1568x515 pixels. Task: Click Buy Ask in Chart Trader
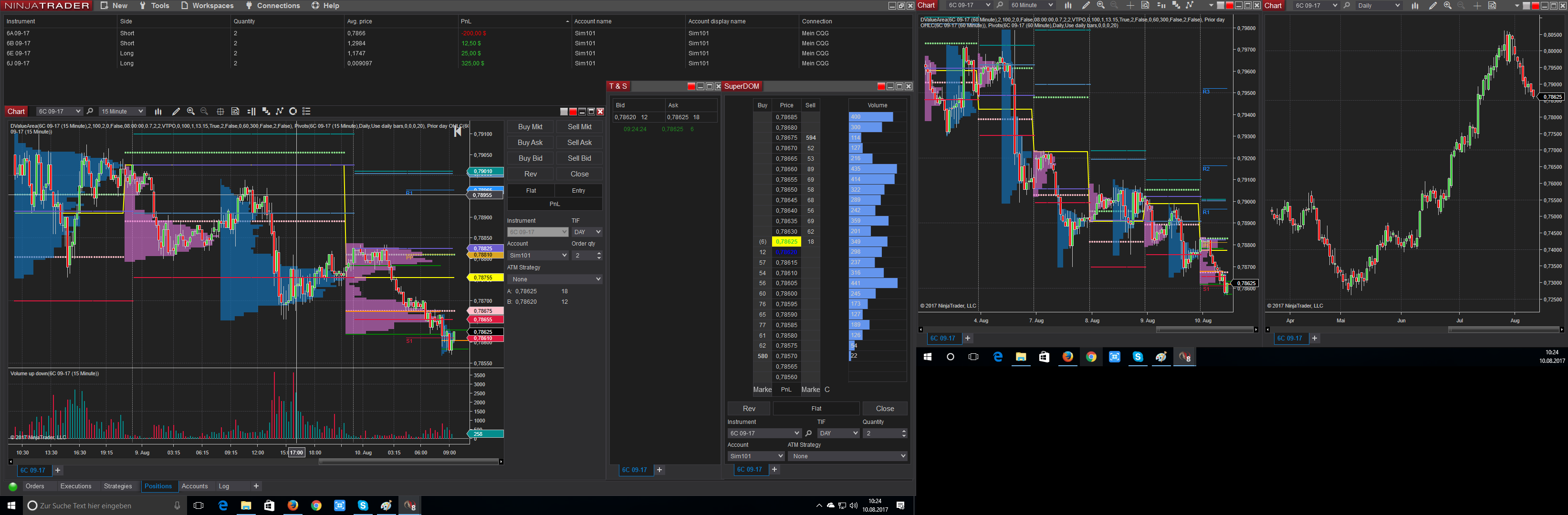click(530, 142)
